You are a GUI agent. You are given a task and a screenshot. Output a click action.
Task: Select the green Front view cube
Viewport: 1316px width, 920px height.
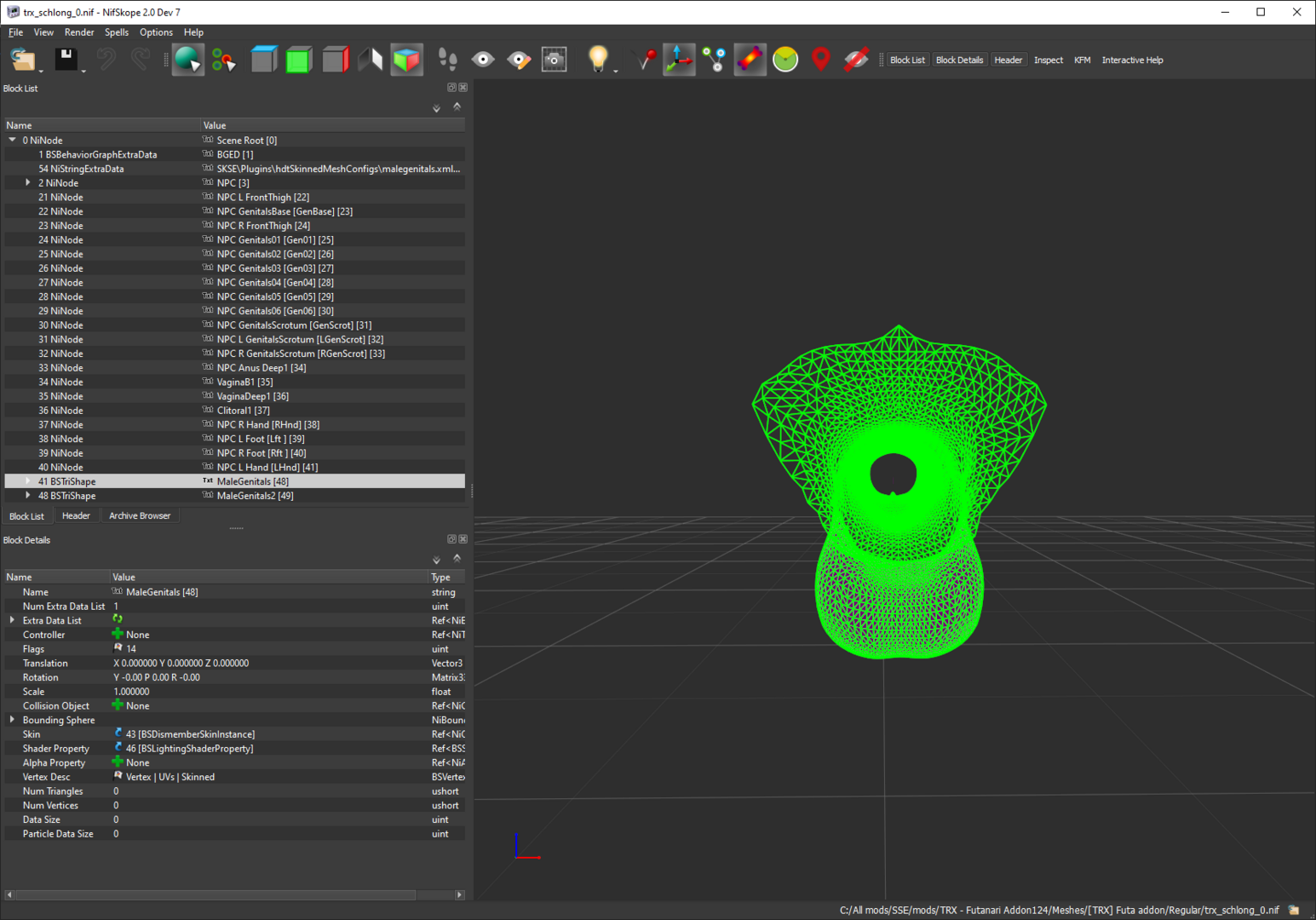click(299, 60)
